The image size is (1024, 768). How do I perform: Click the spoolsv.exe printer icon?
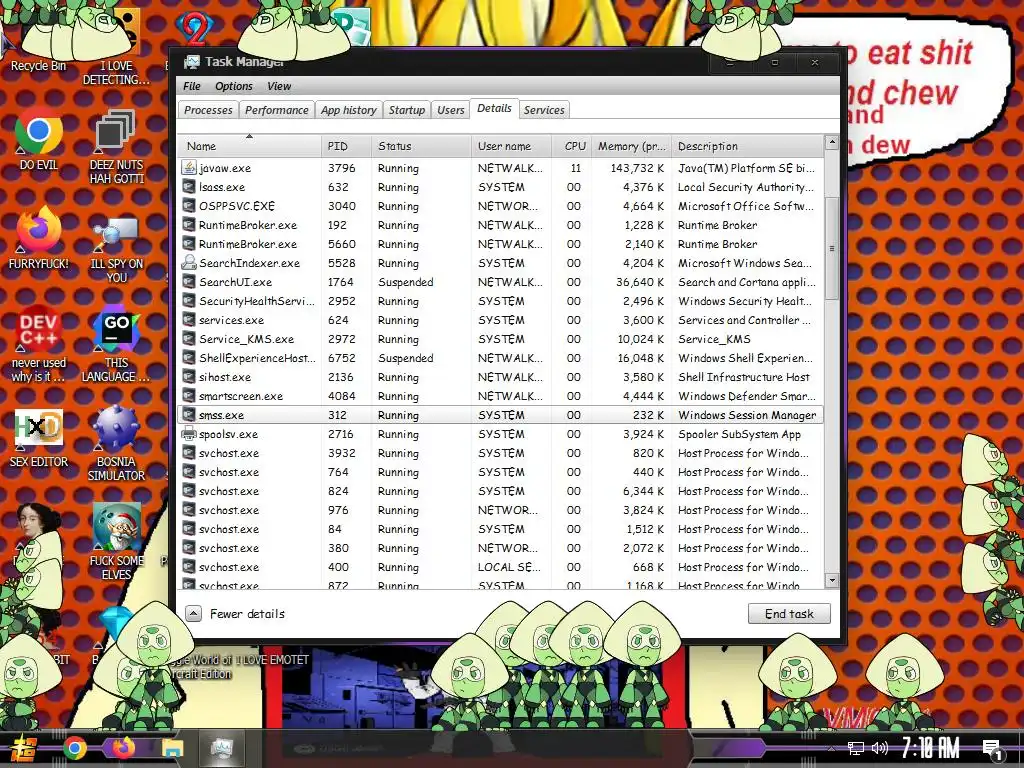[x=189, y=434]
